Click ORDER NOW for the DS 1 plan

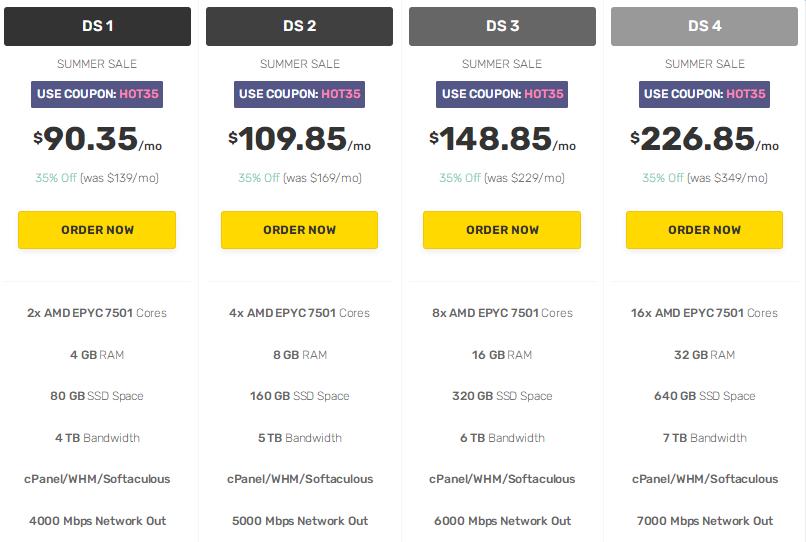[97, 230]
